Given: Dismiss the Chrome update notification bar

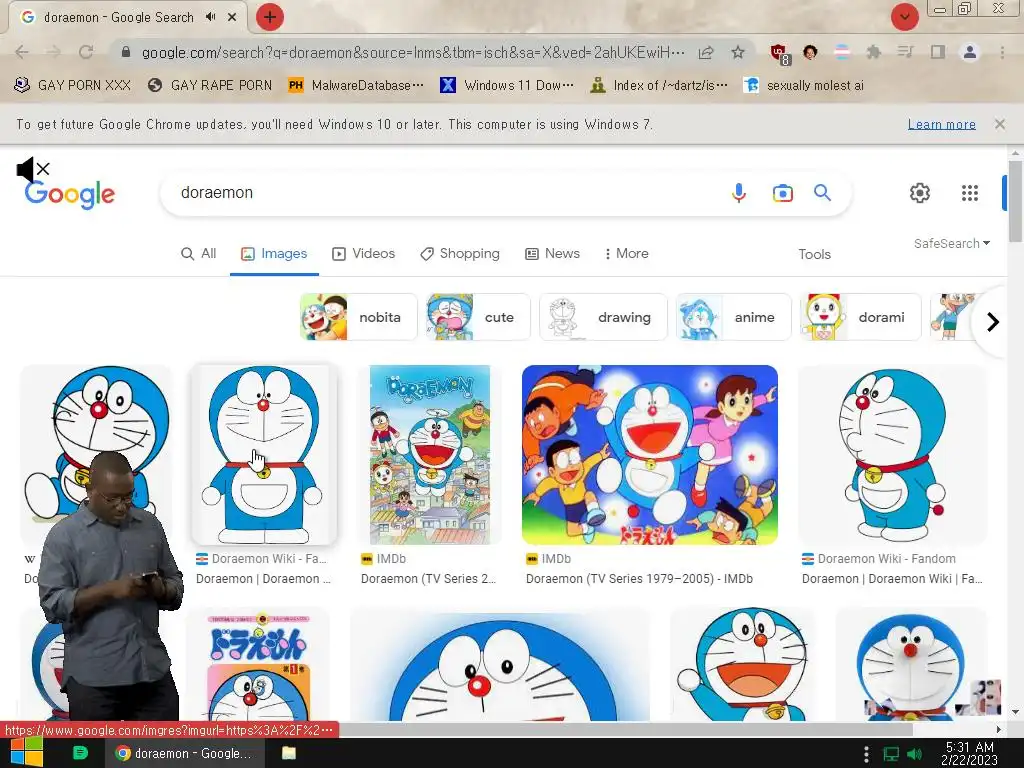Looking at the screenshot, I should (x=1000, y=124).
